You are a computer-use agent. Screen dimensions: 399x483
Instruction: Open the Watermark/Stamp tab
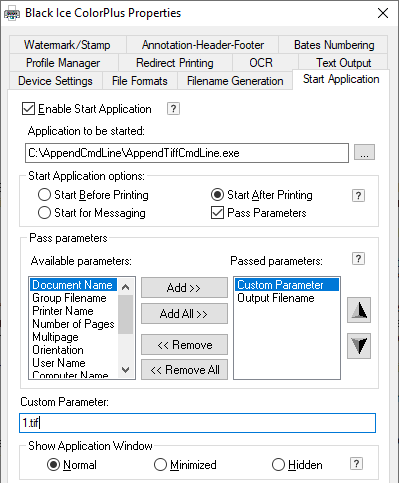pos(67,45)
